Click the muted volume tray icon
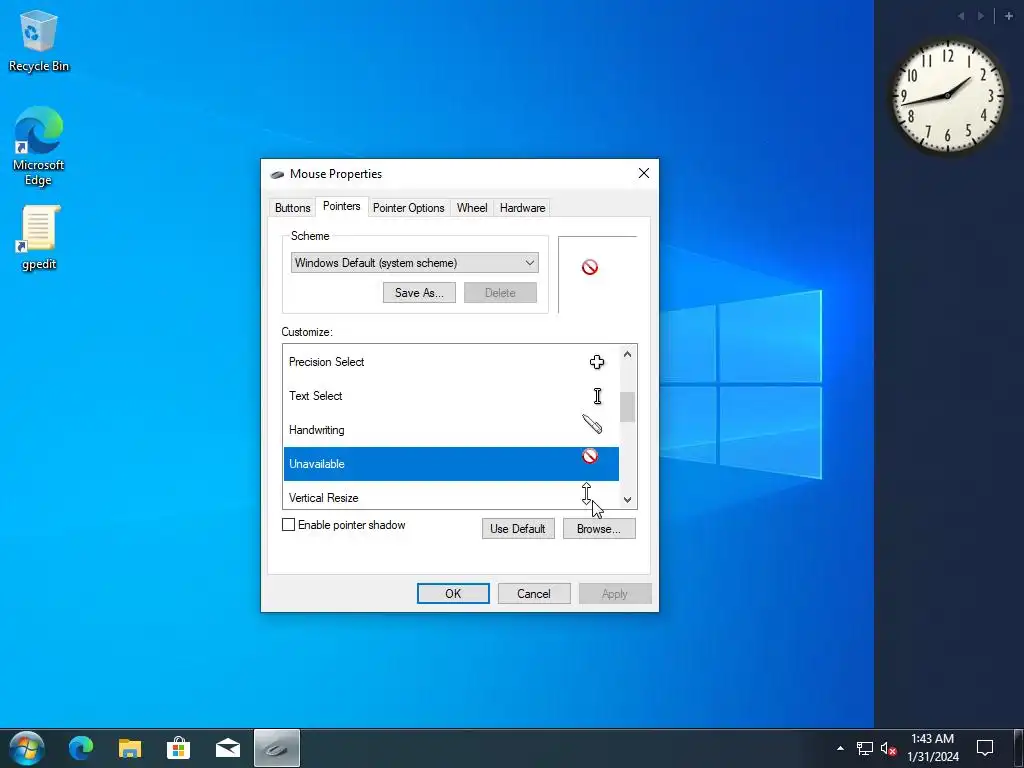The height and width of the screenshot is (768, 1024). (888, 748)
